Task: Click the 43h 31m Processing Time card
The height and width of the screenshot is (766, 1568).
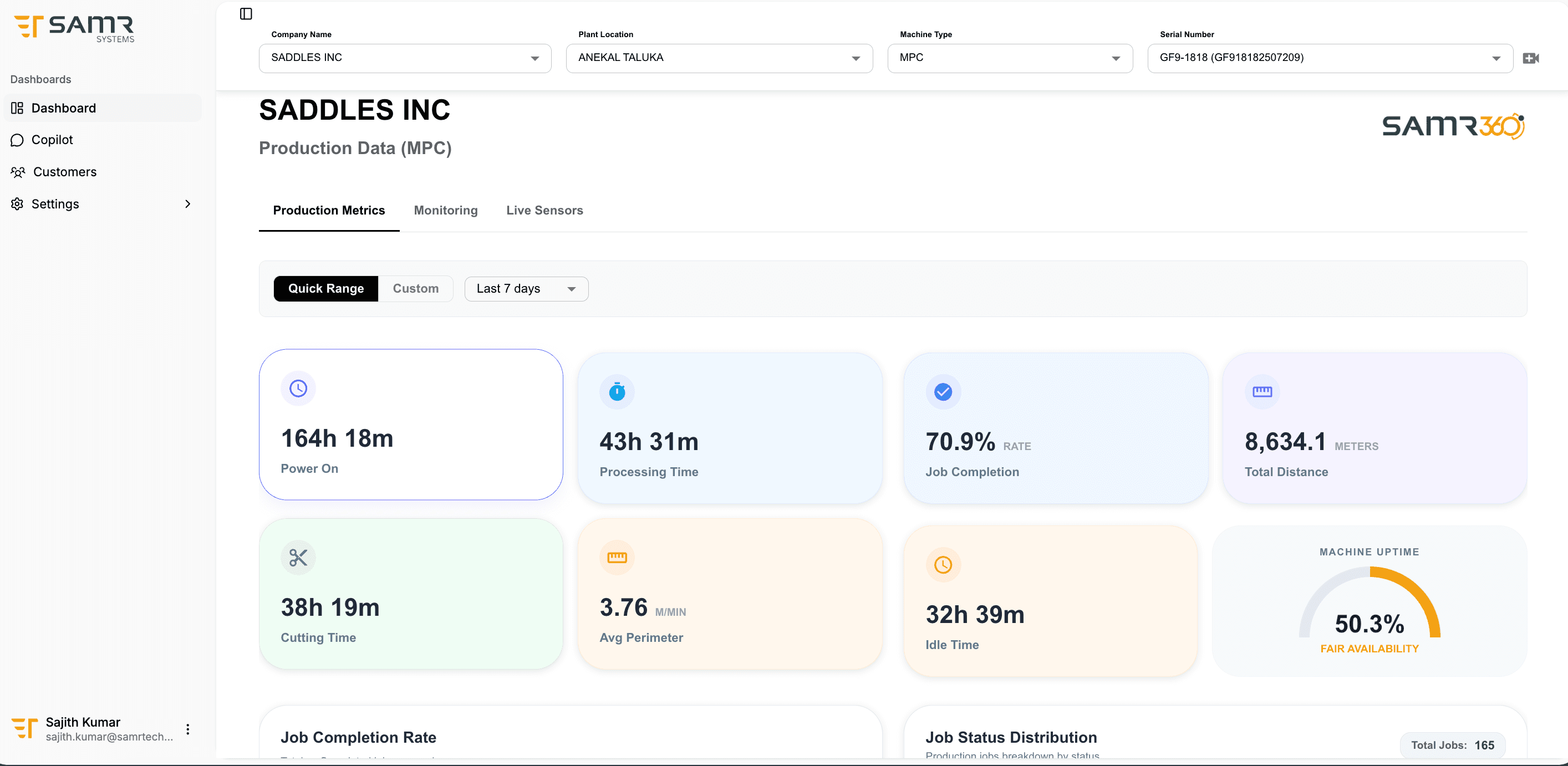Action: pos(730,428)
